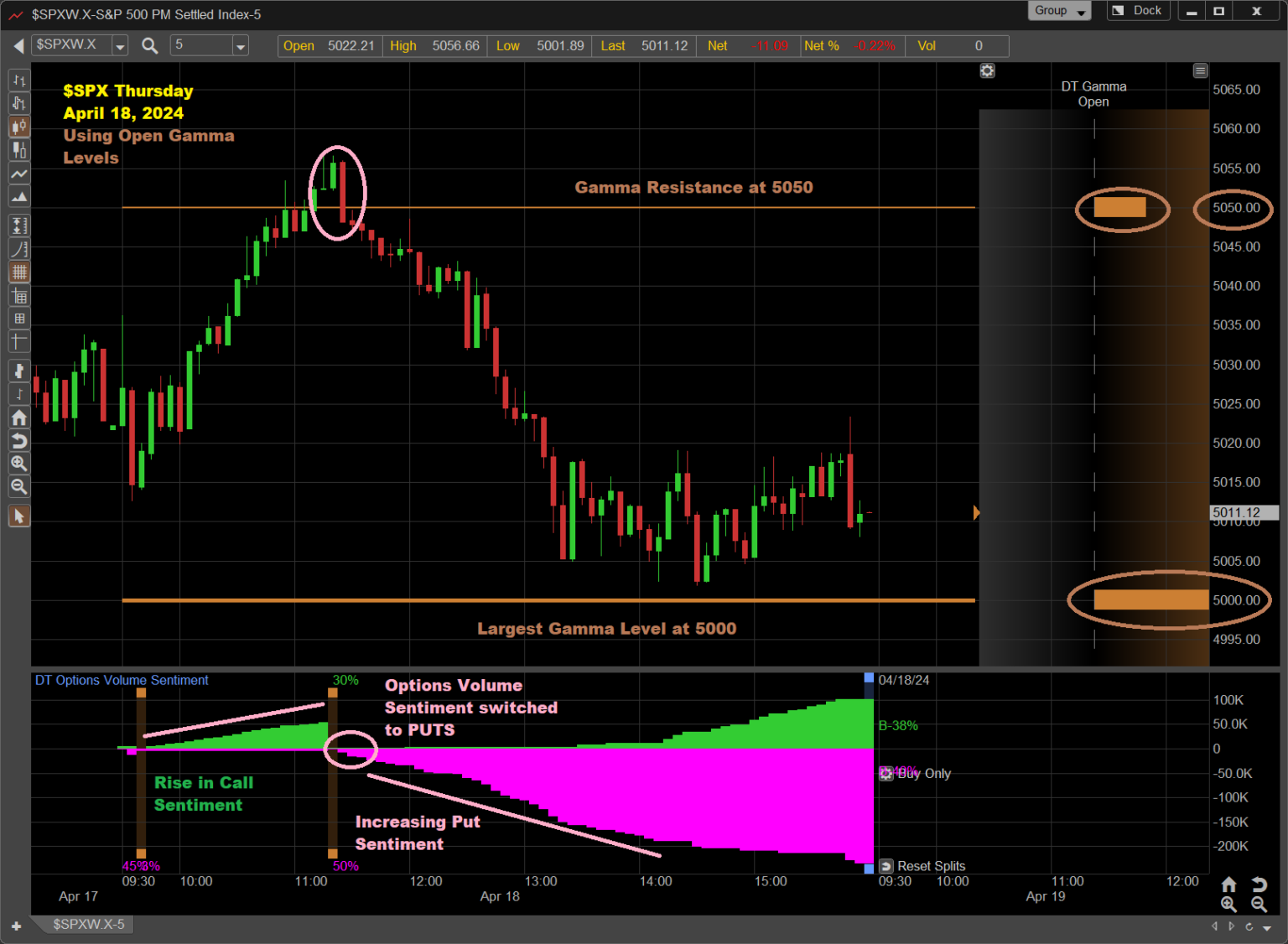1288x944 pixels.
Task: Select the pointer cursor tool
Action: pos(18,516)
